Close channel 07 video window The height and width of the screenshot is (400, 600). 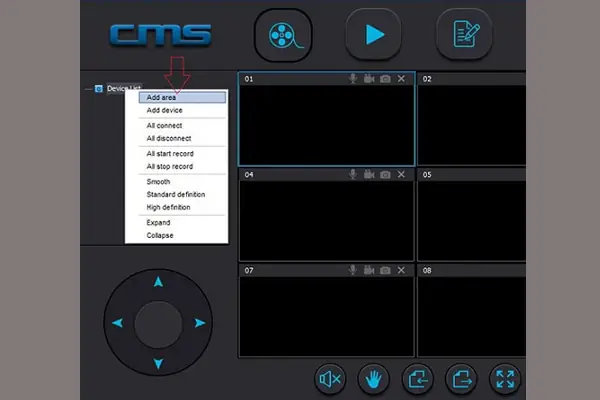(401, 270)
